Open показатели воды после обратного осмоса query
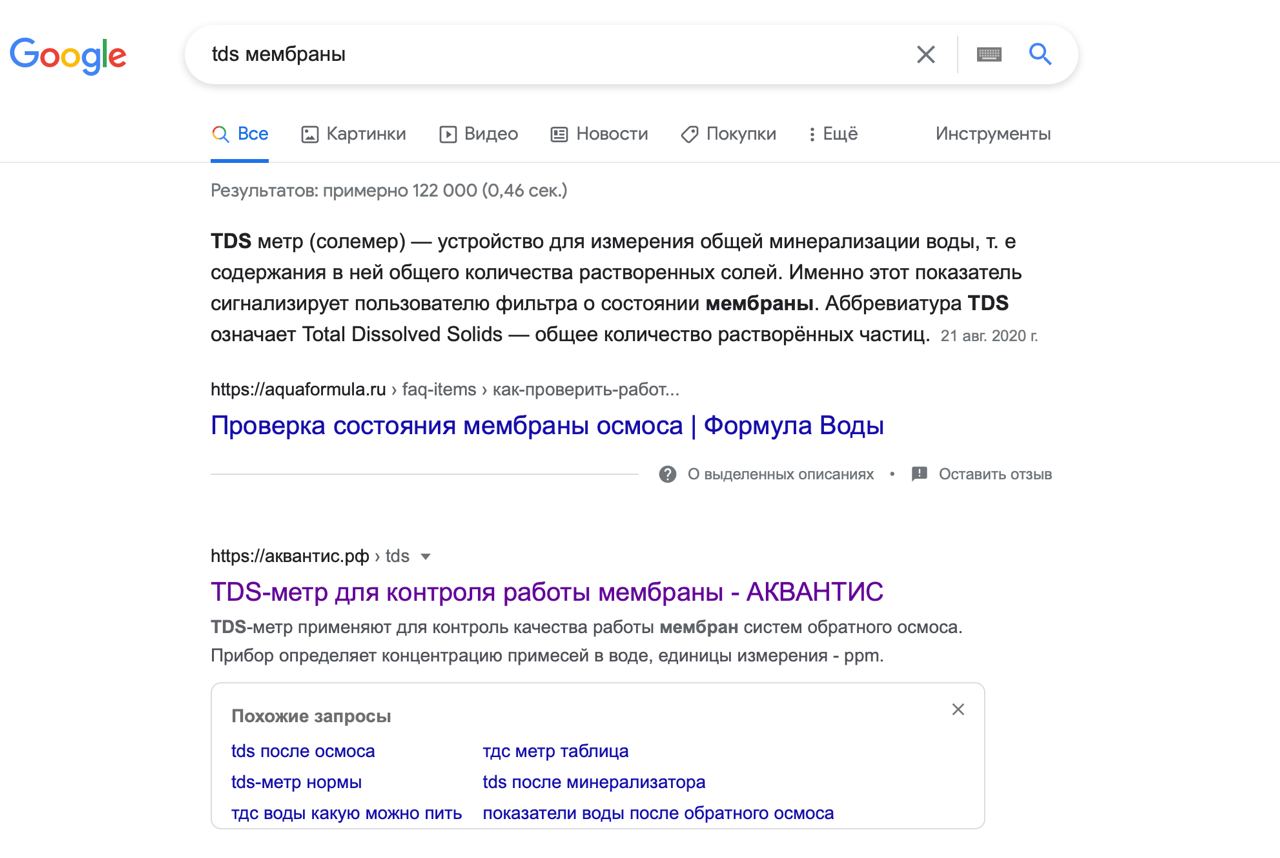The image size is (1280, 858). pyautogui.click(x=658, y=813)
